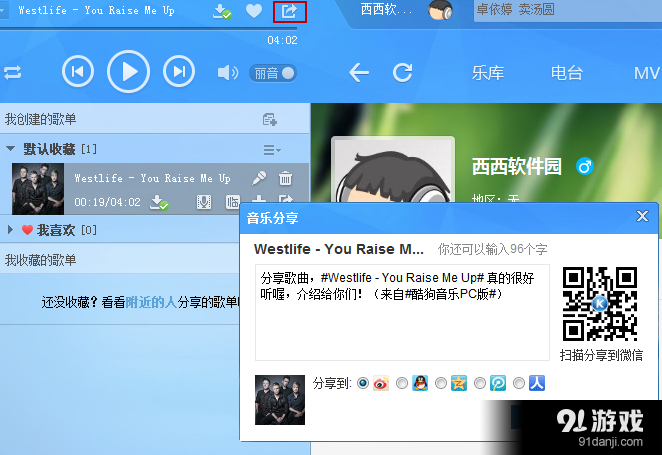This screenshot has width=662, height=455.
Task: Click the downloaded icon in song row
Action: pyautogui.click(x=159, y=202)
